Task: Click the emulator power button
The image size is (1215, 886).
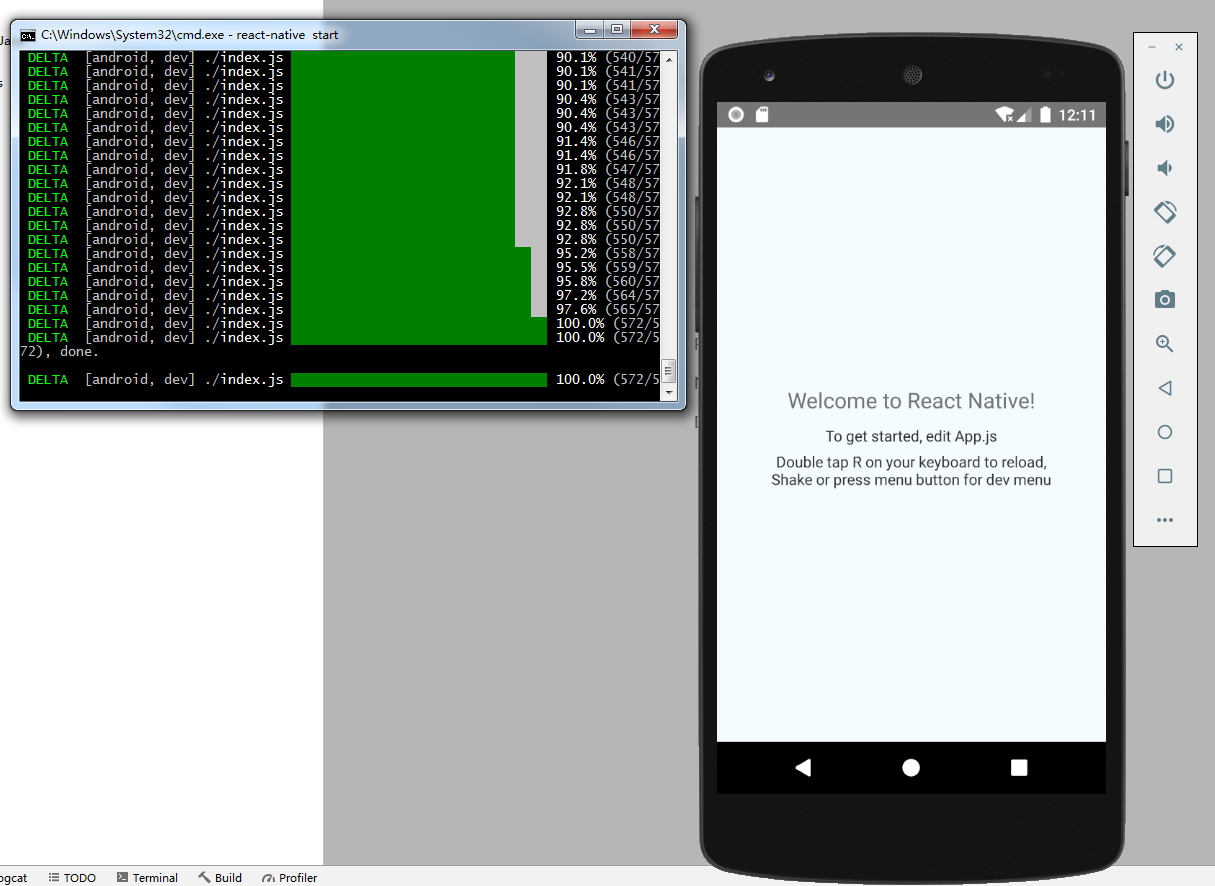Action: 1164,80
